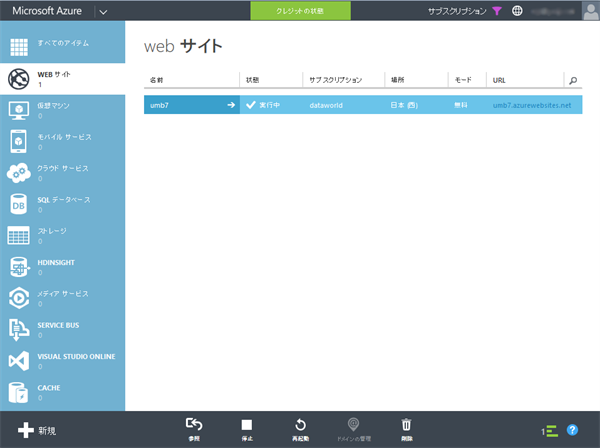Expand the Microsoft Azure chevron dropdown
The image size is (600, 448).
(105, 11)
